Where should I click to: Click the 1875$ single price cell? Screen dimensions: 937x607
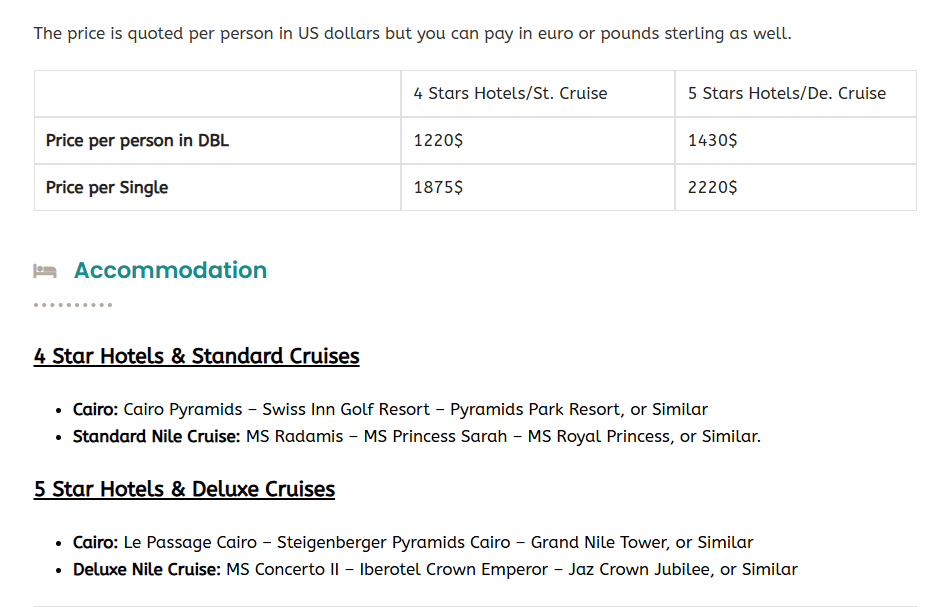(438, 188)
